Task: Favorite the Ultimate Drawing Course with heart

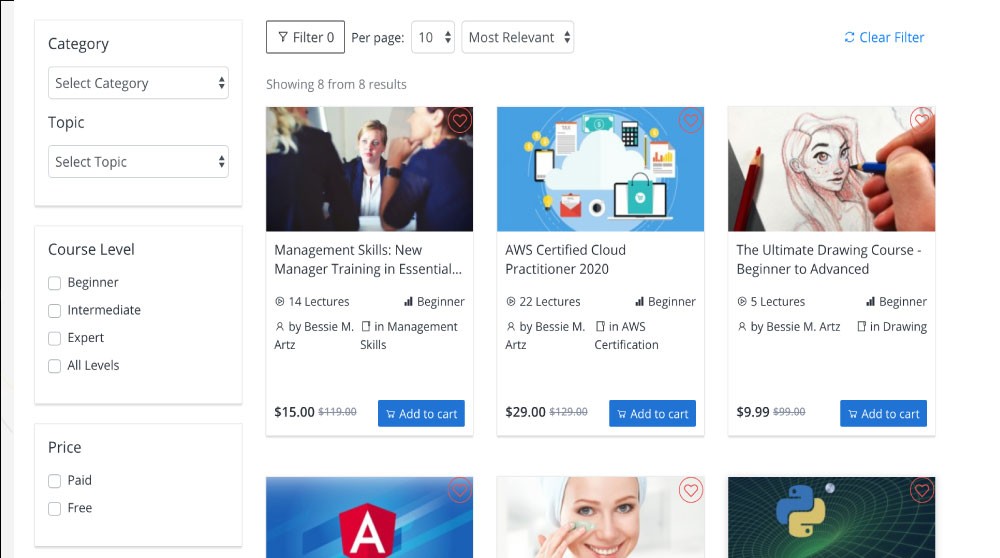Action: coord(922,121)
